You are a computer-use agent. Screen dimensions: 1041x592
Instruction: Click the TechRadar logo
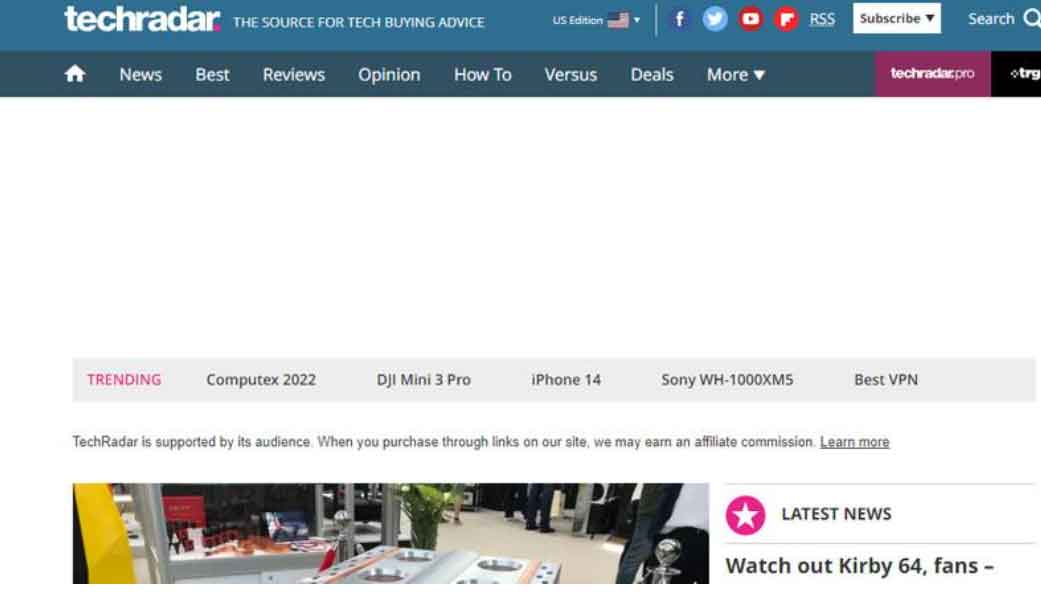(142, 19)
